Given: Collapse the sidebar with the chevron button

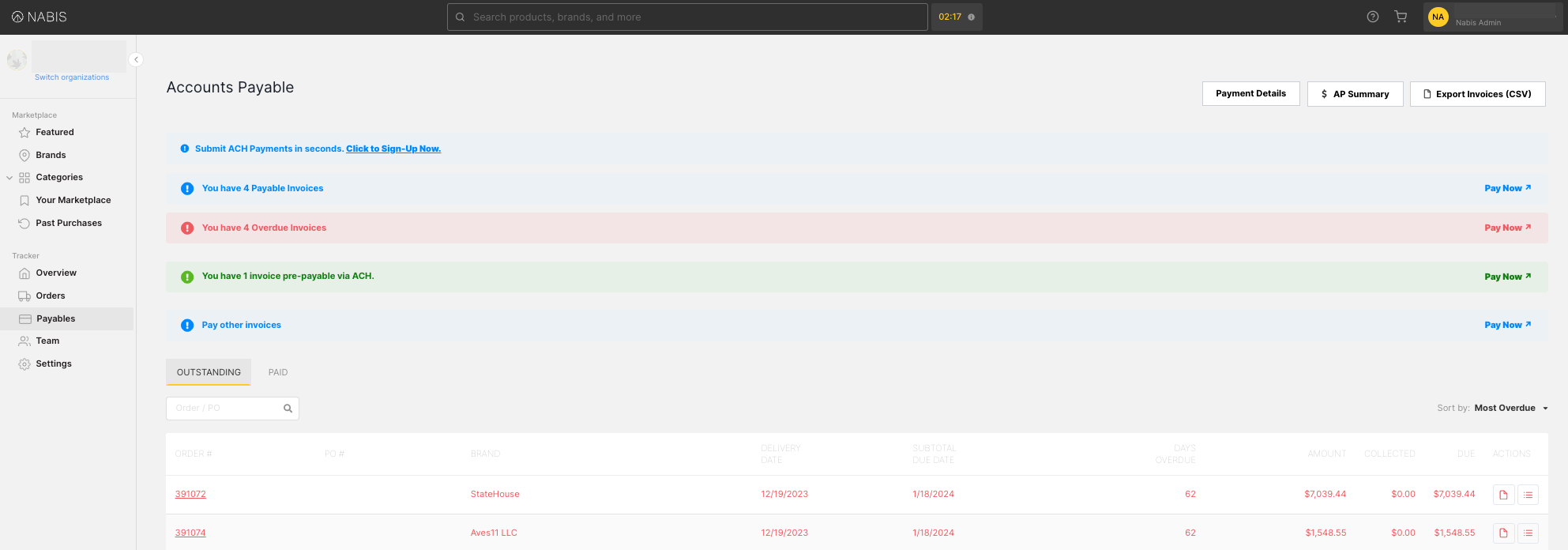Looking at the screenshot, I should pos(136,59).
